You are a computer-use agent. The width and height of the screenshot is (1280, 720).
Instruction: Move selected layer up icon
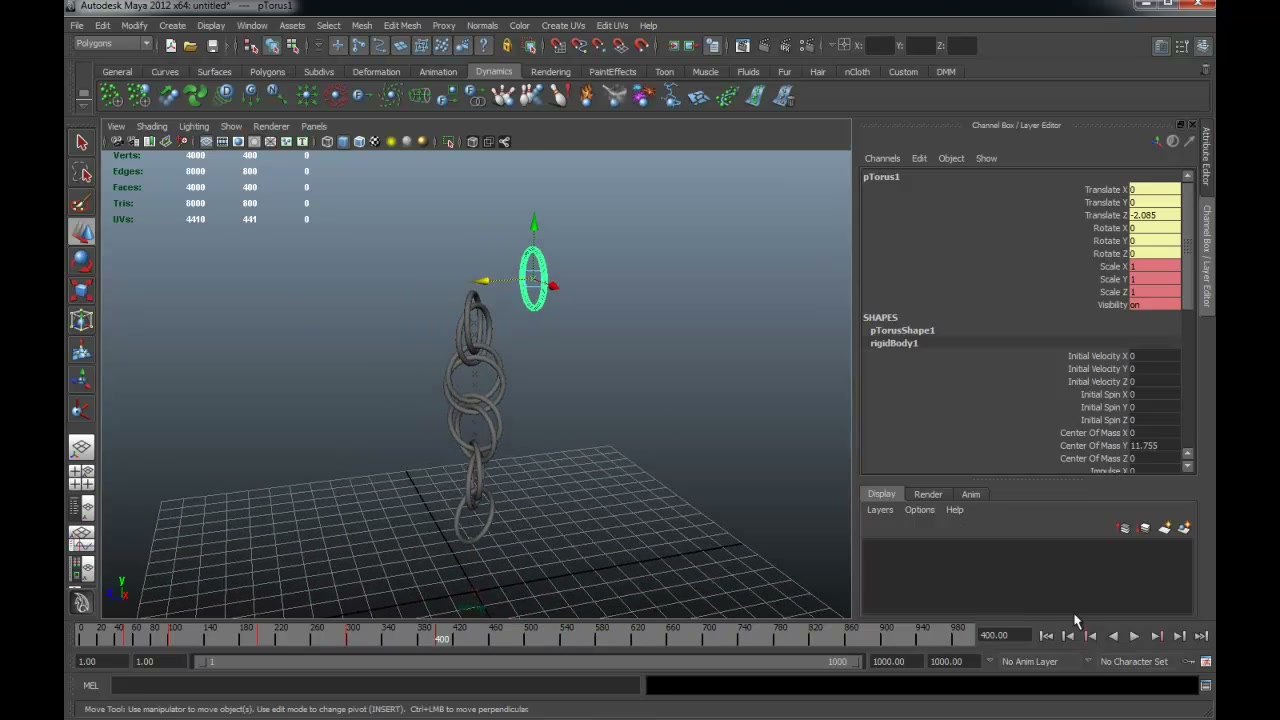pos(1124,528)
